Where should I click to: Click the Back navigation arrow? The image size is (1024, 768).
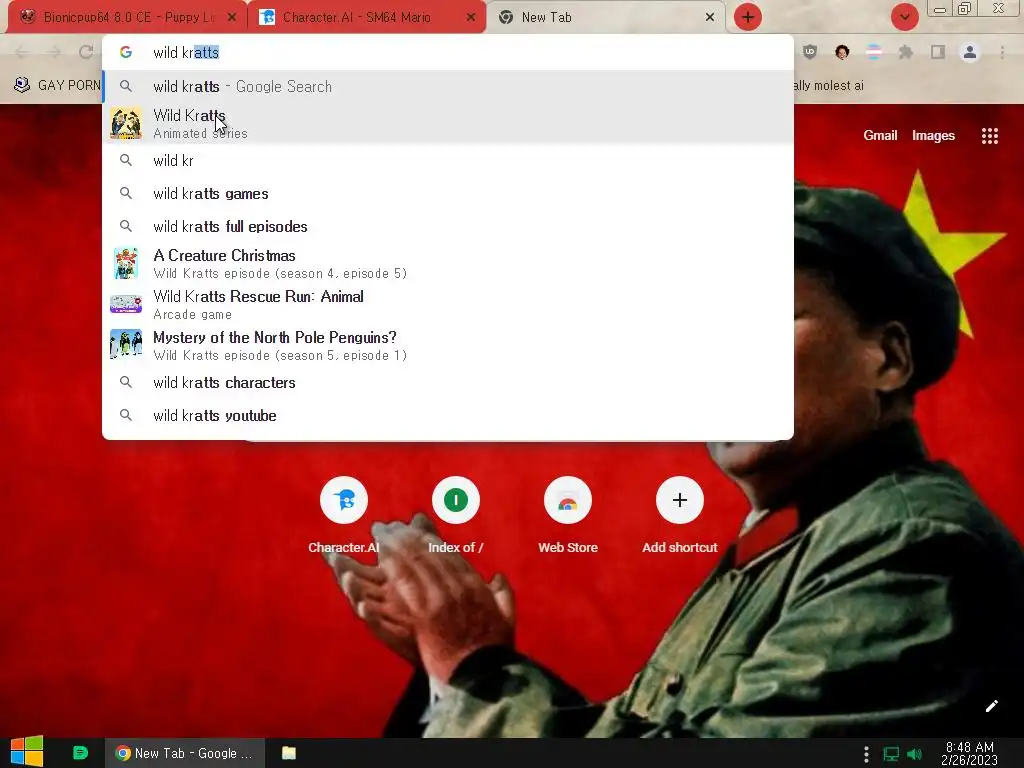(22, 52)
